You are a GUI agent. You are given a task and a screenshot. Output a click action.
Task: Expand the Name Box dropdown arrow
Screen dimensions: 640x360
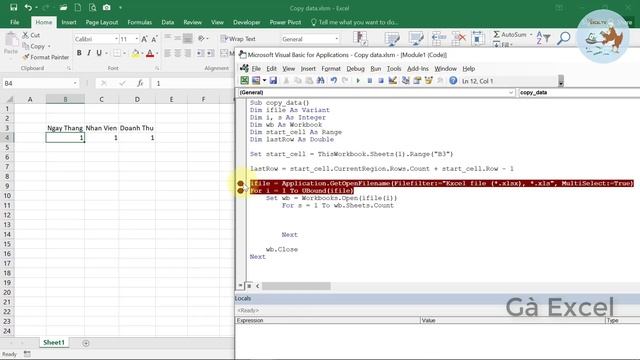point(75,83)
